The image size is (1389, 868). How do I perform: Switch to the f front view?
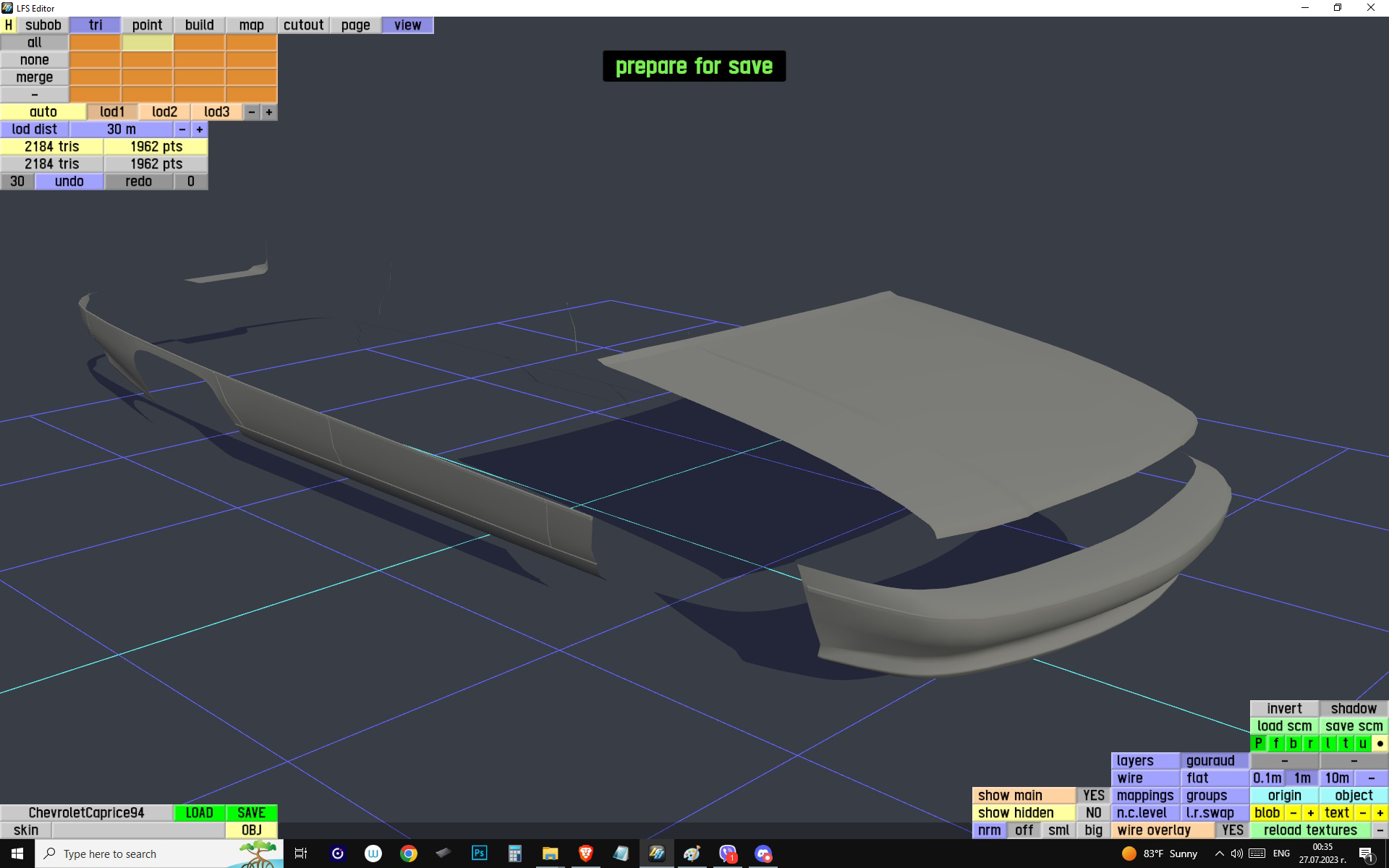[1276, 744]
